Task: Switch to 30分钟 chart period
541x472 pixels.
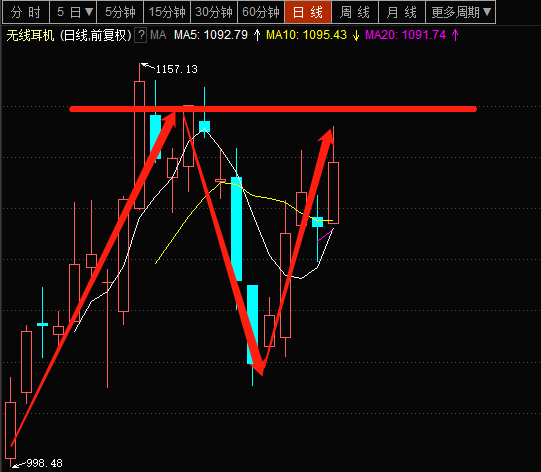Action: [214, 12]
